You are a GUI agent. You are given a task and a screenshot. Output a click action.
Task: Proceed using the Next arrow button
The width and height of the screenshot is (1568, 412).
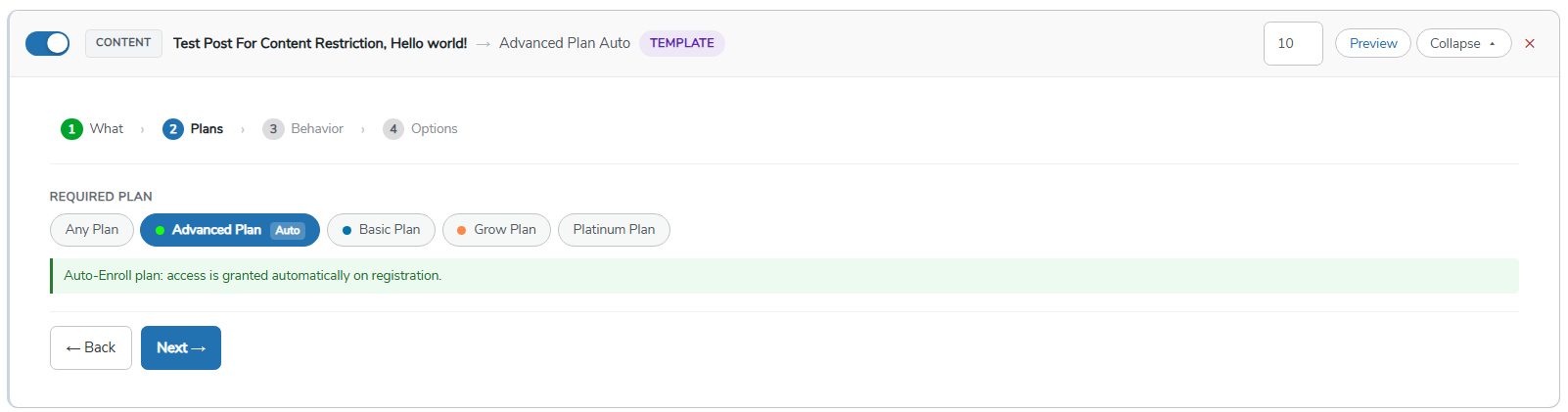pos(181,347)
